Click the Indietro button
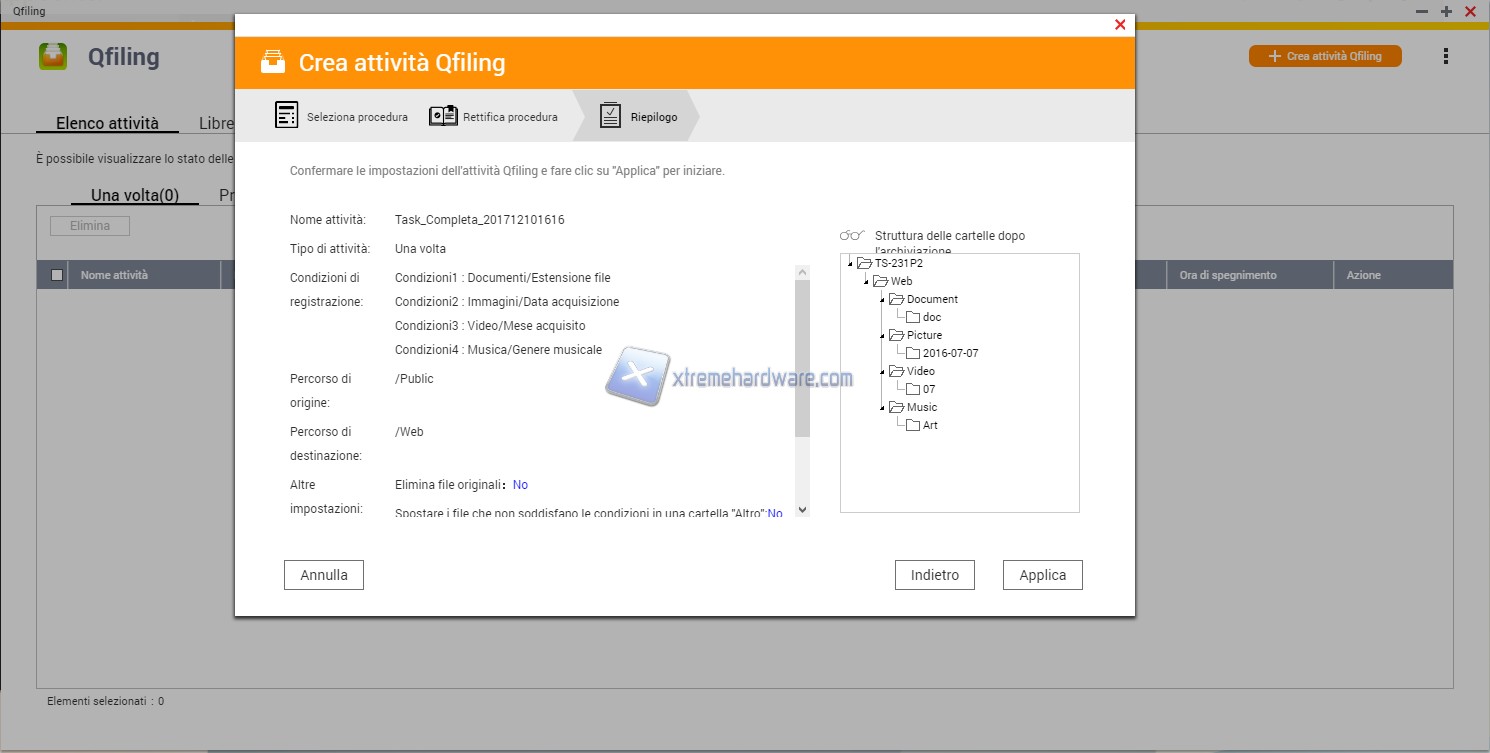This screenshot has width=1490, height=753. (x=934, y=575)
